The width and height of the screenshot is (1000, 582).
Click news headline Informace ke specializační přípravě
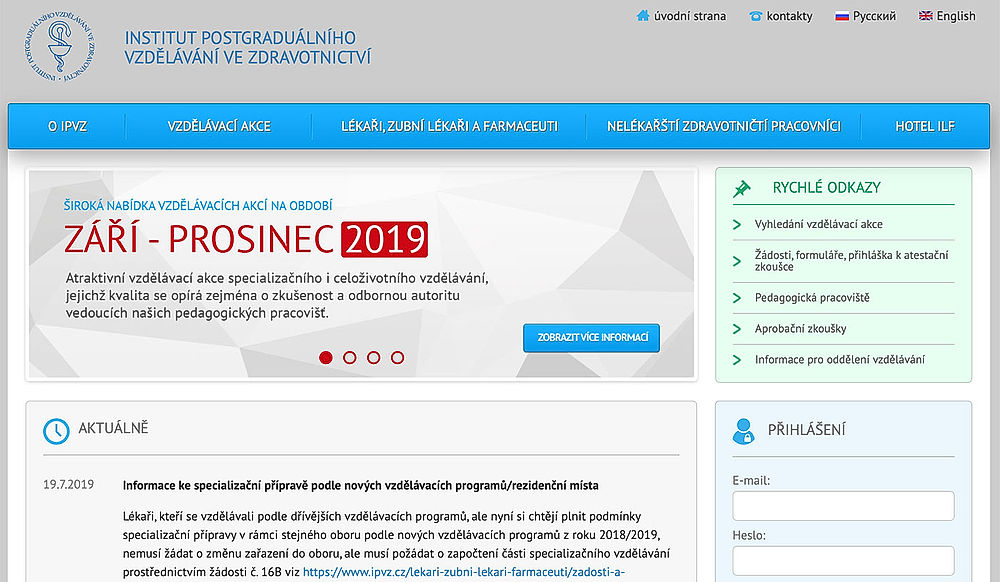pyautogui.click(x=360, y=486)
